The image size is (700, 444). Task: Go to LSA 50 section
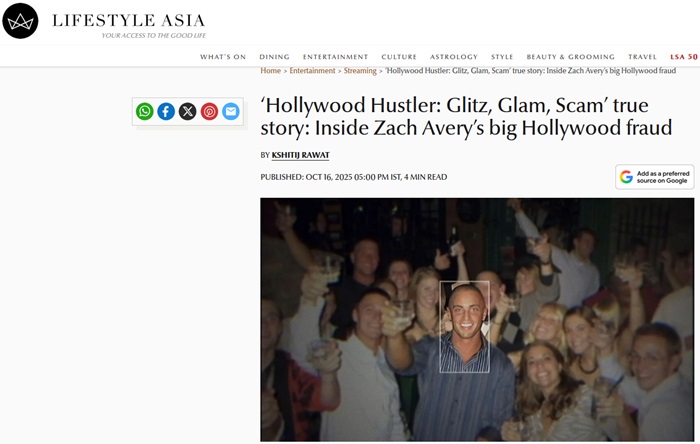pos(684,57)
